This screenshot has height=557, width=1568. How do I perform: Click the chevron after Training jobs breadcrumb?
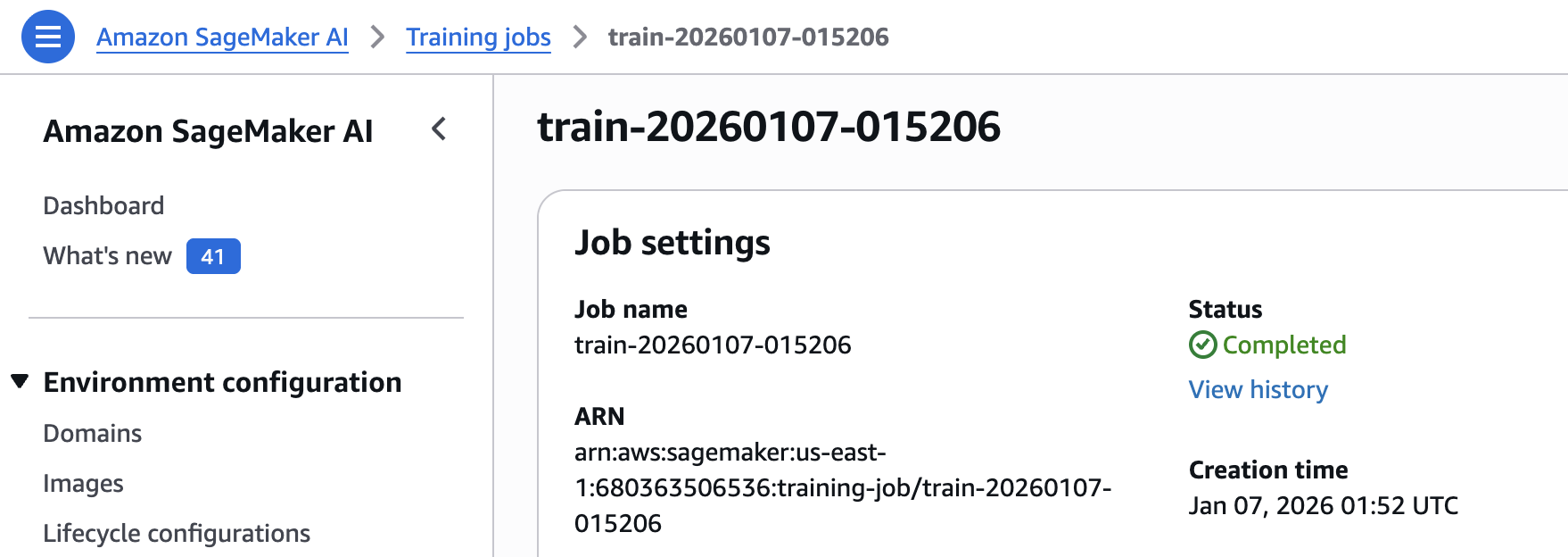click(x=580, y=37)
